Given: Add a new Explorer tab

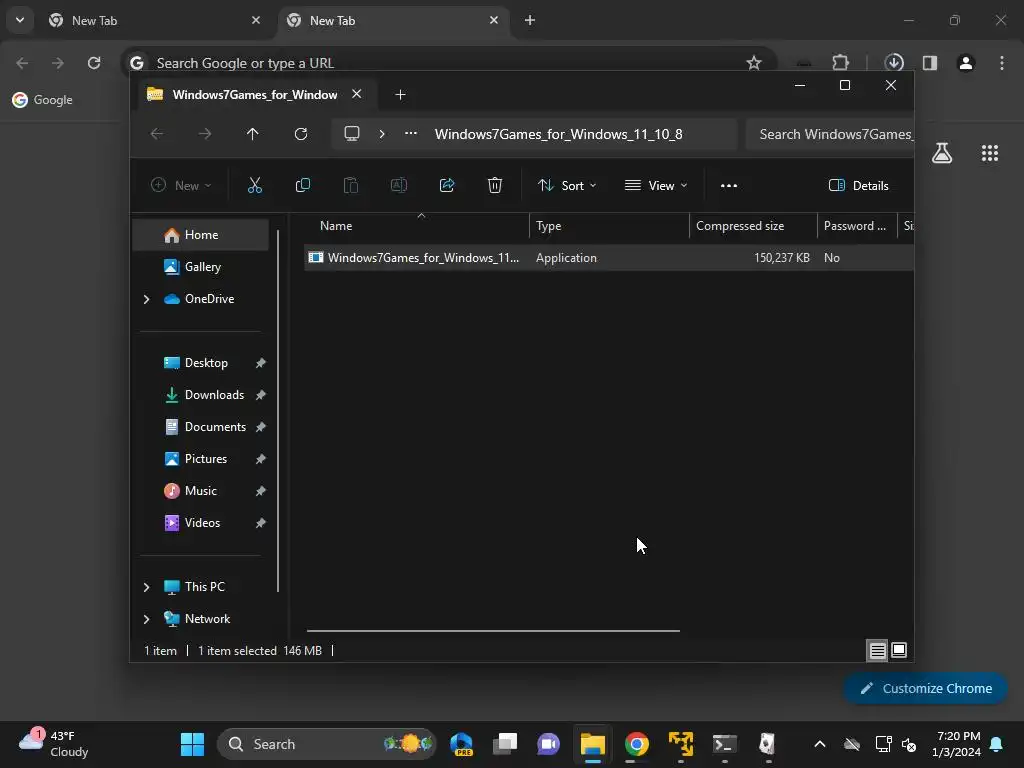Looking at the screenshot, I should (400, 95).
